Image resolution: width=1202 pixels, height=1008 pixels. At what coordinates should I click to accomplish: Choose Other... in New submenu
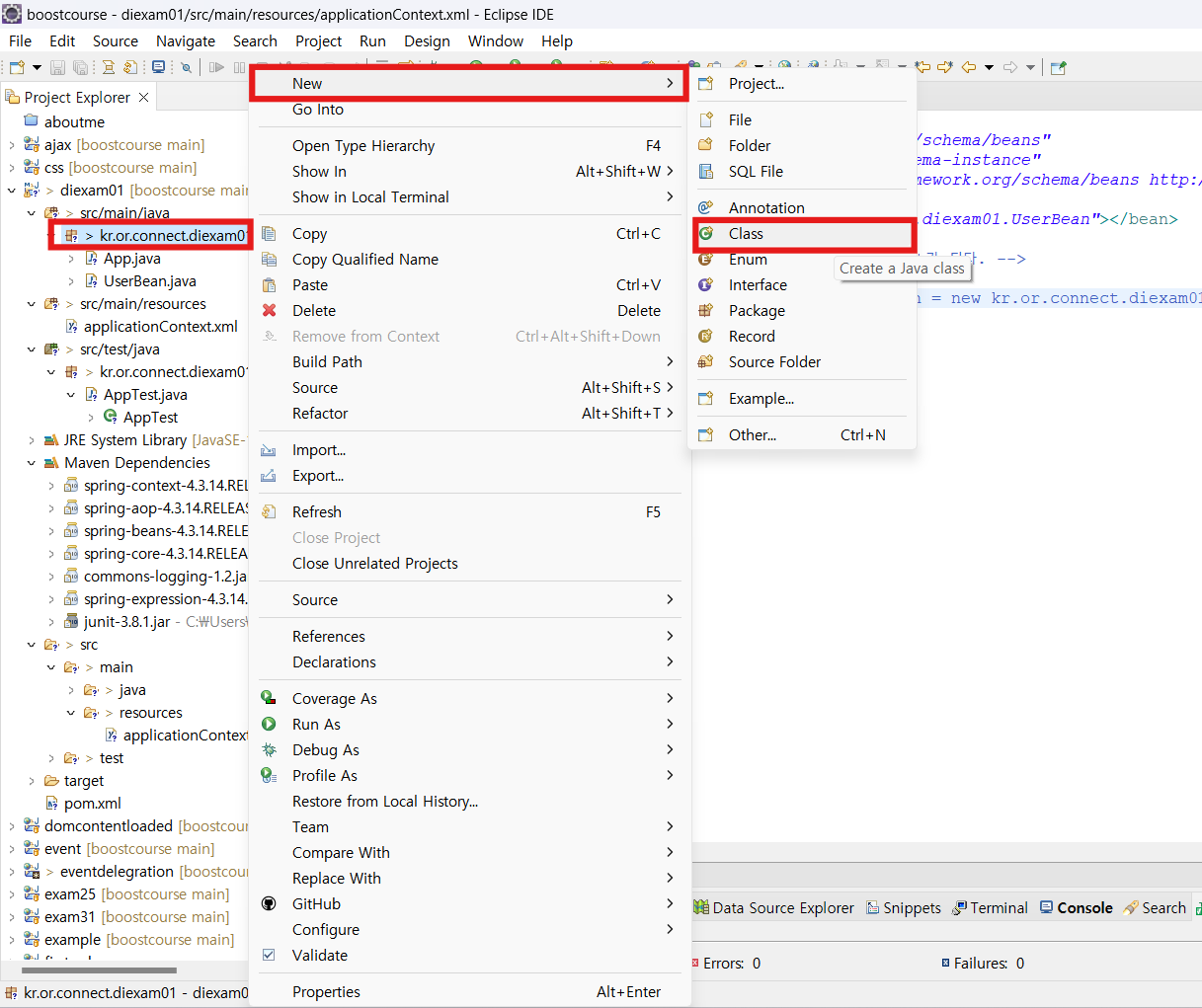pyautogui.click(x=801, y=435)
